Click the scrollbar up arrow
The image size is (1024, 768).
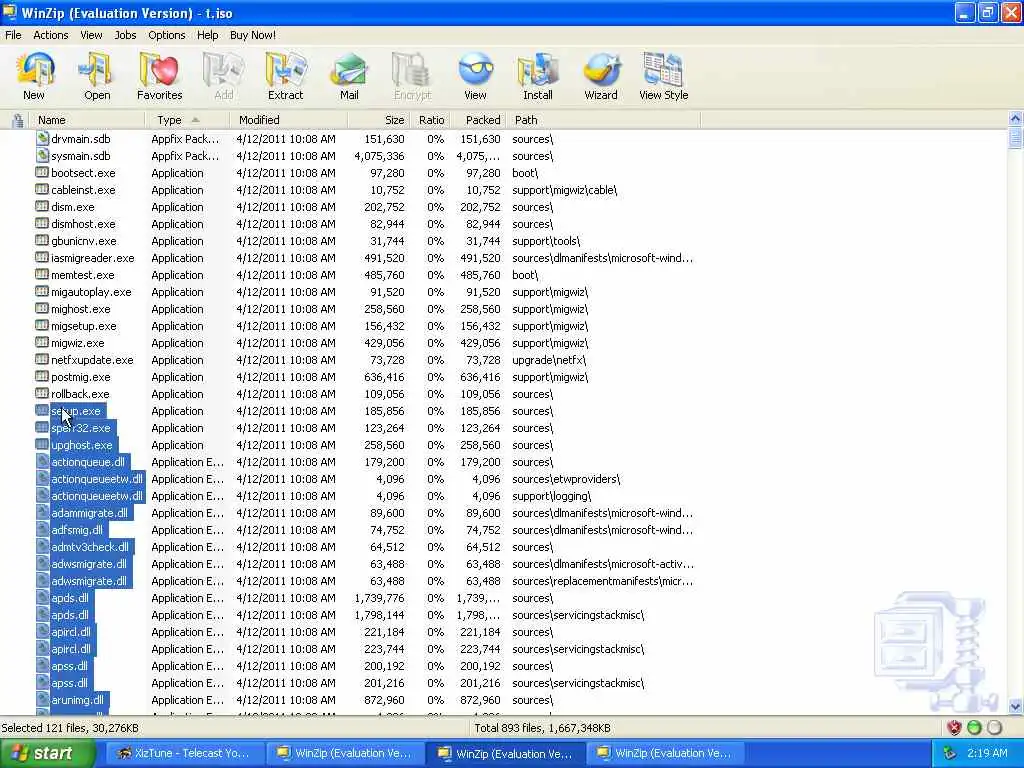click(x=1015, y=119)
